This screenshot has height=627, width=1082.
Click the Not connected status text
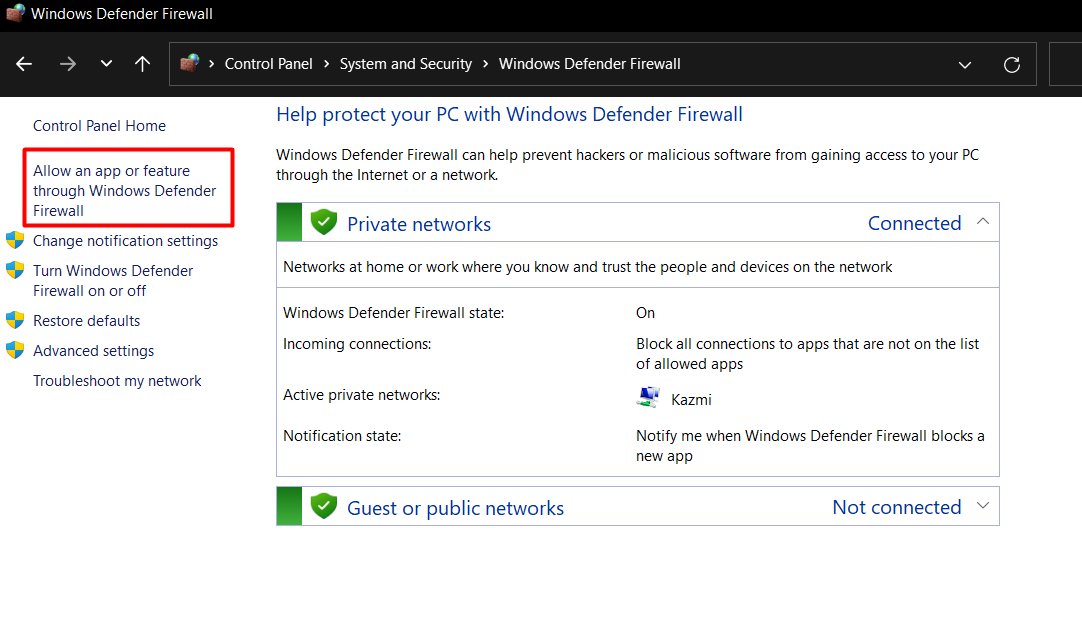tap(896, 508)
